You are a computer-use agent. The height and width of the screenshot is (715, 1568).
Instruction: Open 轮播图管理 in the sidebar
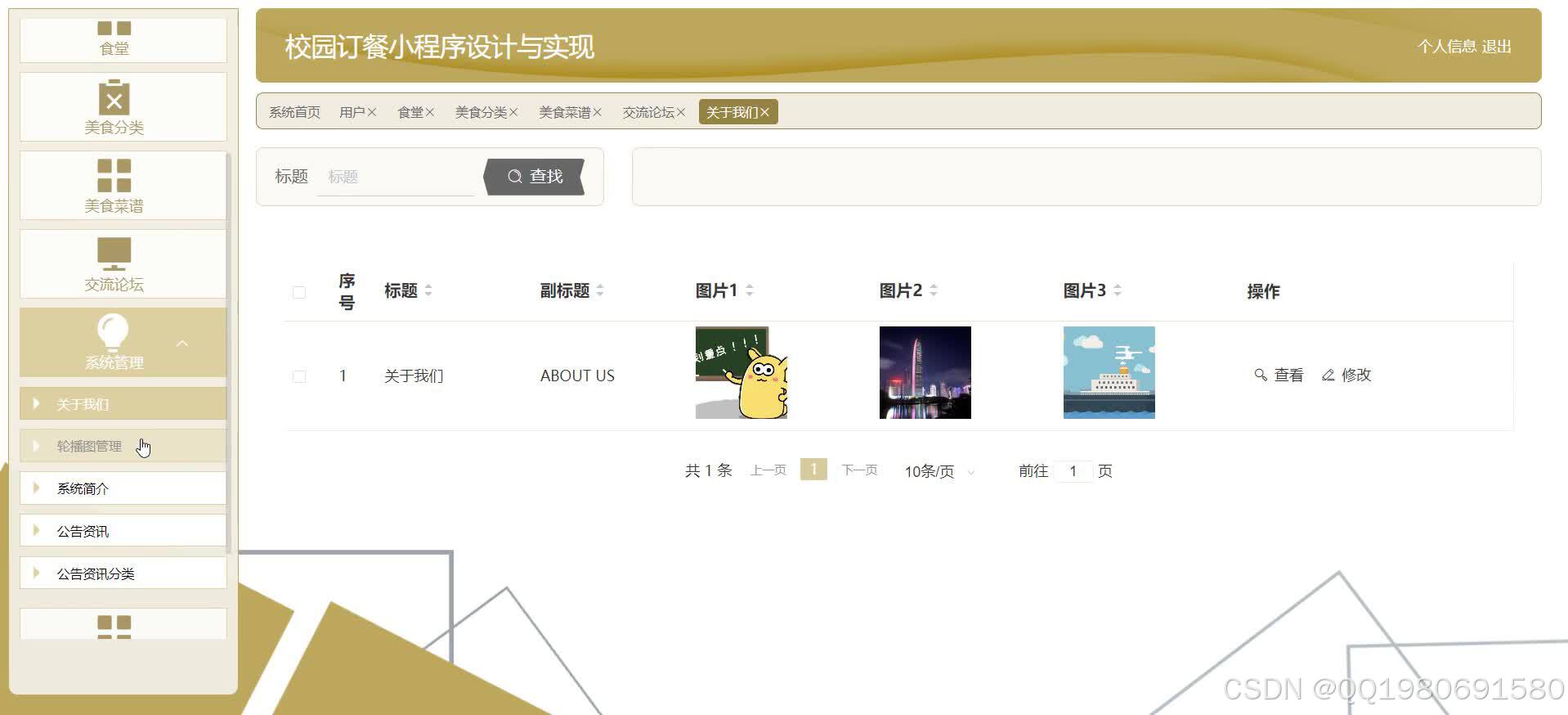[123, 446]
